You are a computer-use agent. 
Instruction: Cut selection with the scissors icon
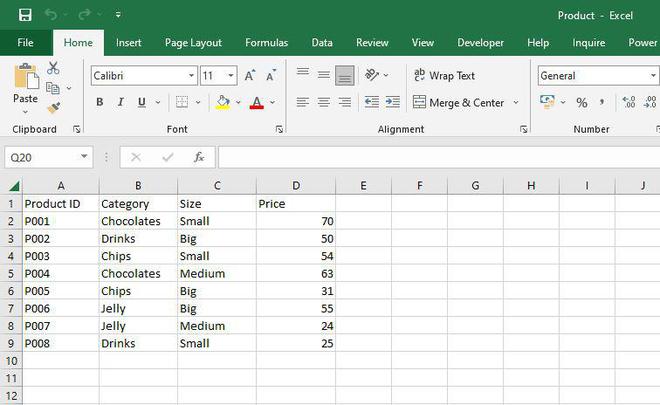coord(53,68)
